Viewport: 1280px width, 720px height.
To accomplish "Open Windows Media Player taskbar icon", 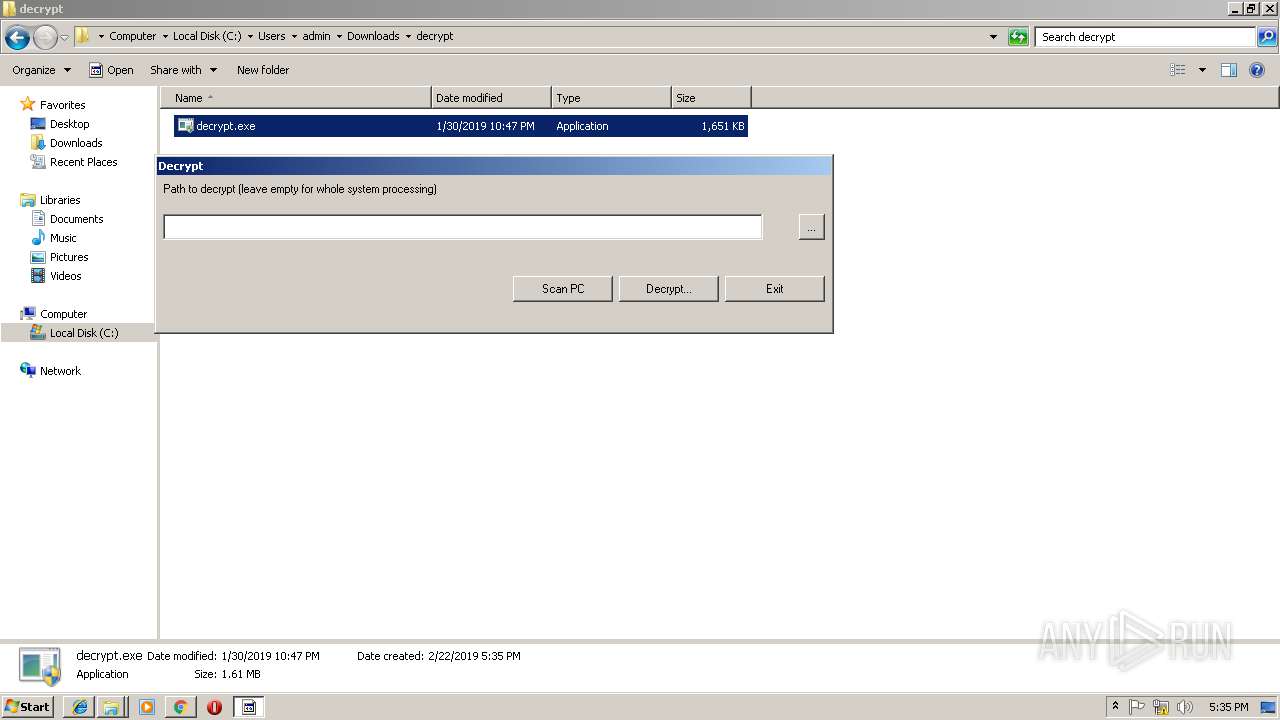I will click(x=147, y=707).
